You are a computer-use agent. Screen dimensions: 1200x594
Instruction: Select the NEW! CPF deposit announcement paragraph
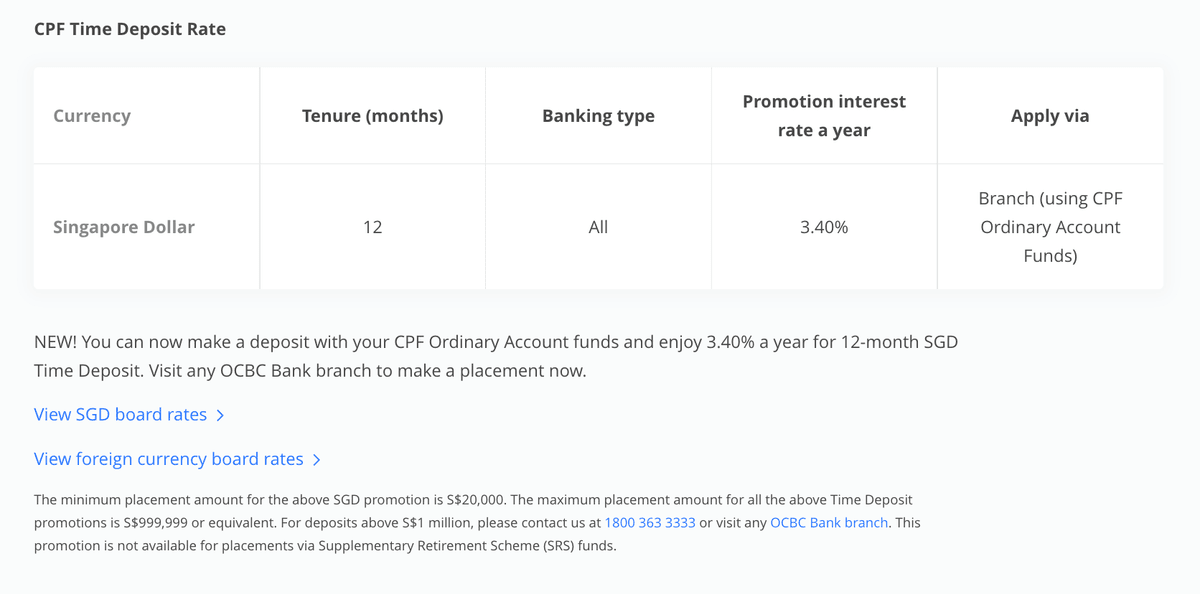497,355
